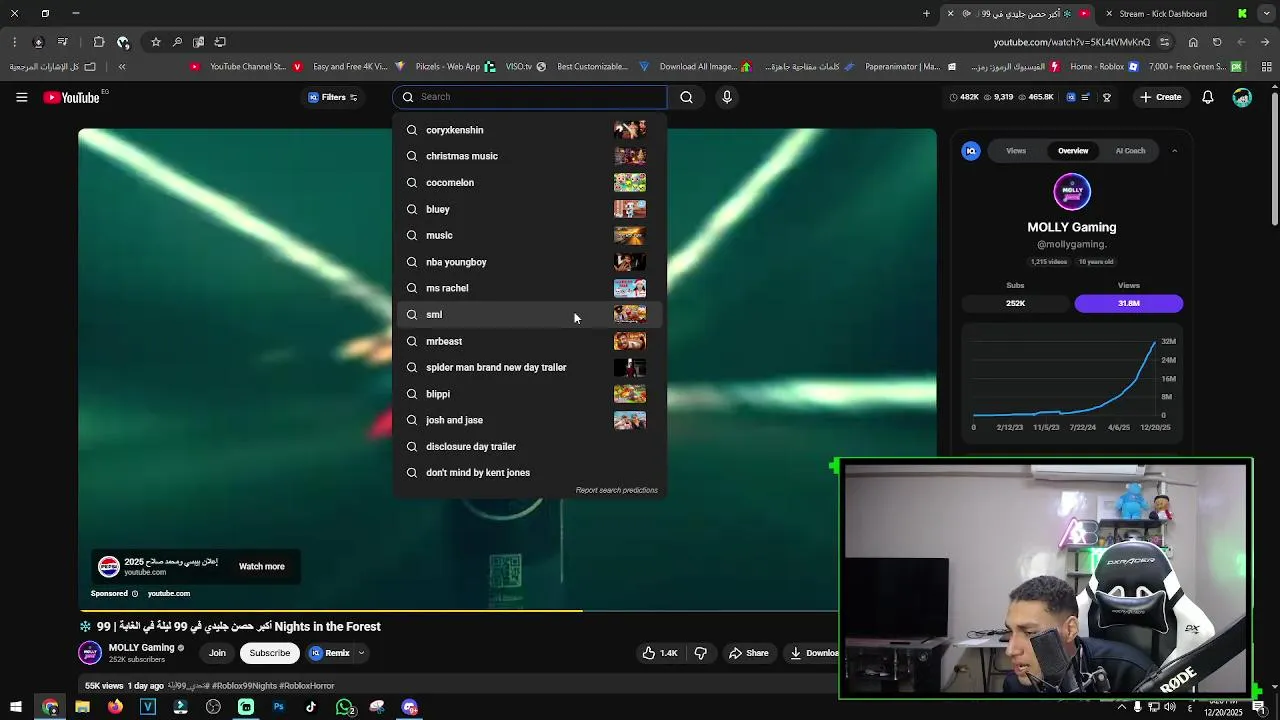Switch to the vidIQ Views tab

pyautogui.click(x=1016, y=151)
